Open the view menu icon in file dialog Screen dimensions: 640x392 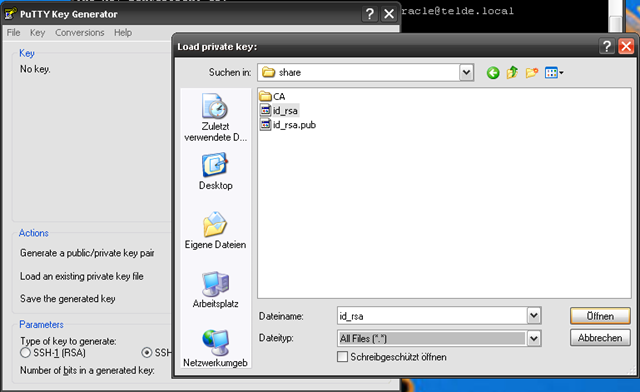click(554, 73)
